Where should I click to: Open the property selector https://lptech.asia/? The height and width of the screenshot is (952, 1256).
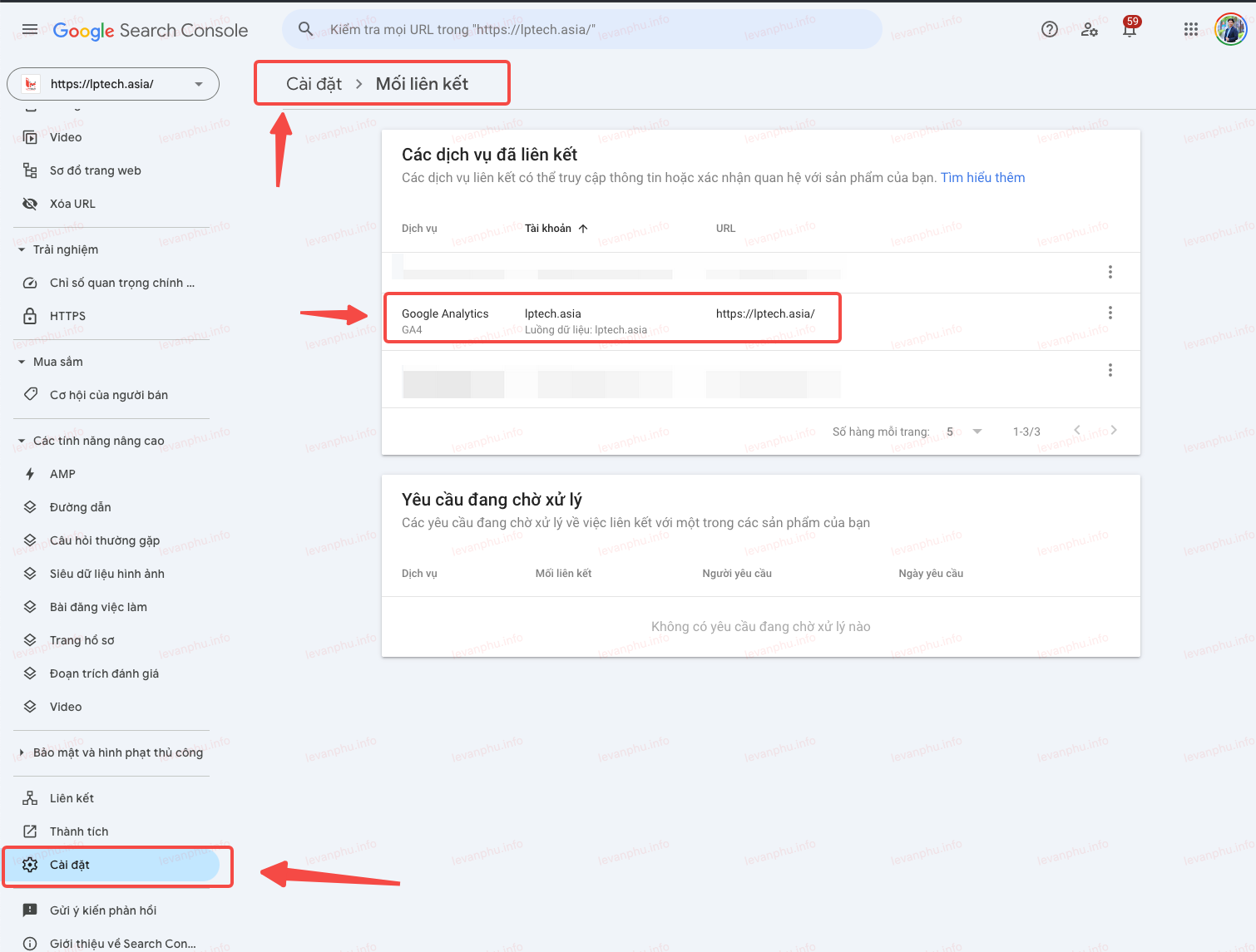pos(113,84)
